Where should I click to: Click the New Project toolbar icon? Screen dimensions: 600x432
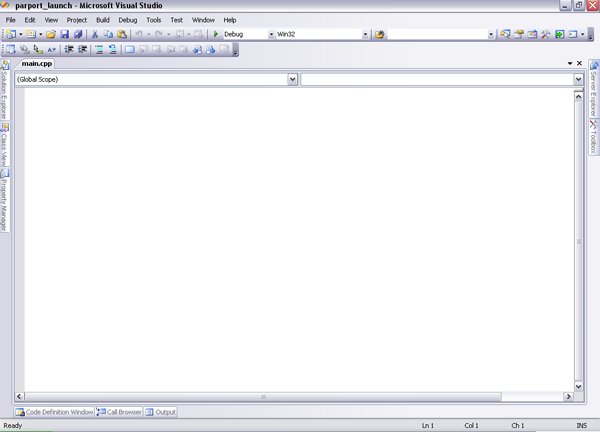tap(11, 34)
